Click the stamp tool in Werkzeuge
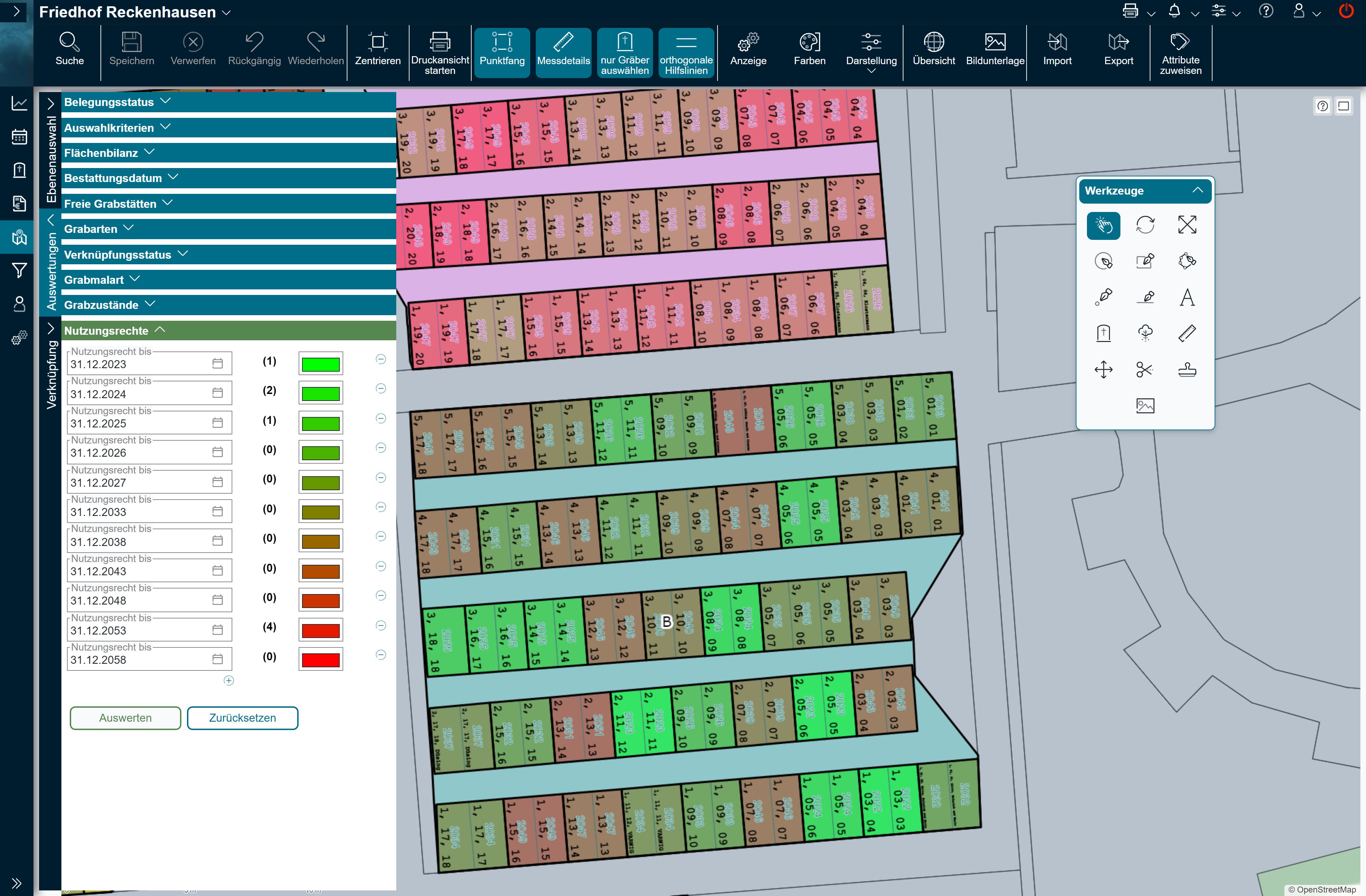 (1187, 370)
